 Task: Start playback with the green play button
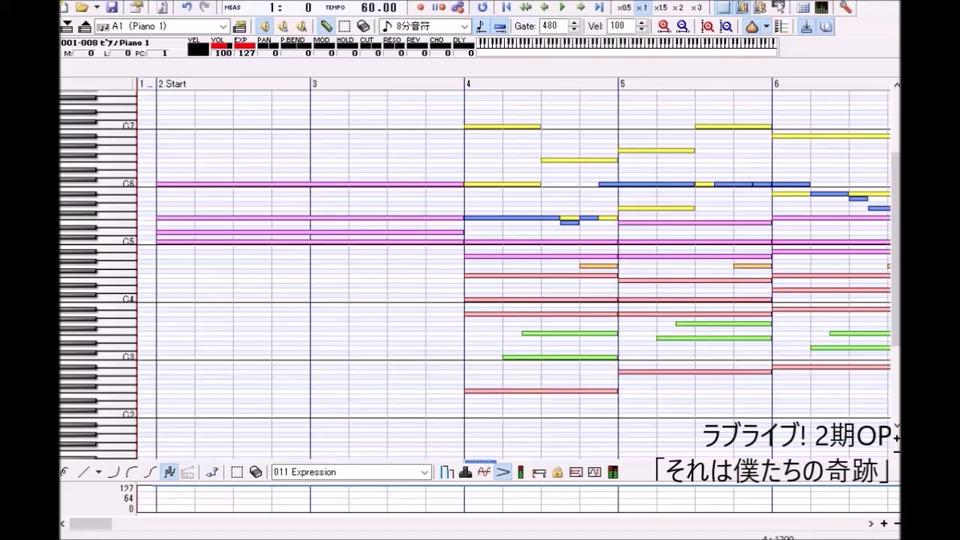tap(562, 7)
